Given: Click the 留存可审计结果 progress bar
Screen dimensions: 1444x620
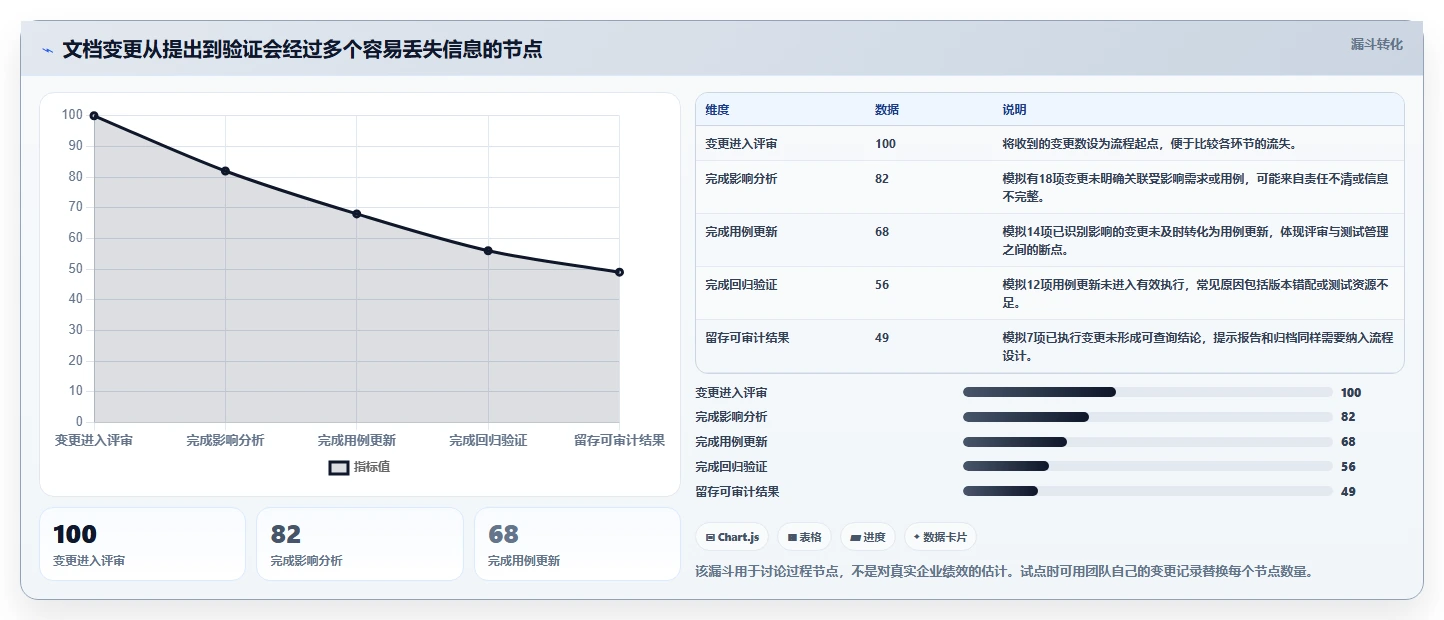Looking at the screenshot, I should [1147, 491].
